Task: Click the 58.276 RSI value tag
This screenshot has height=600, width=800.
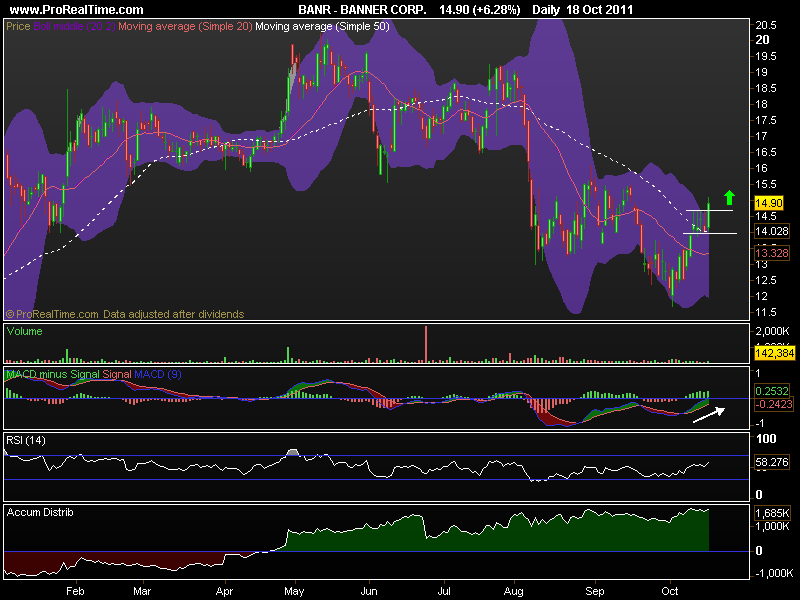Action: (771, 462)
